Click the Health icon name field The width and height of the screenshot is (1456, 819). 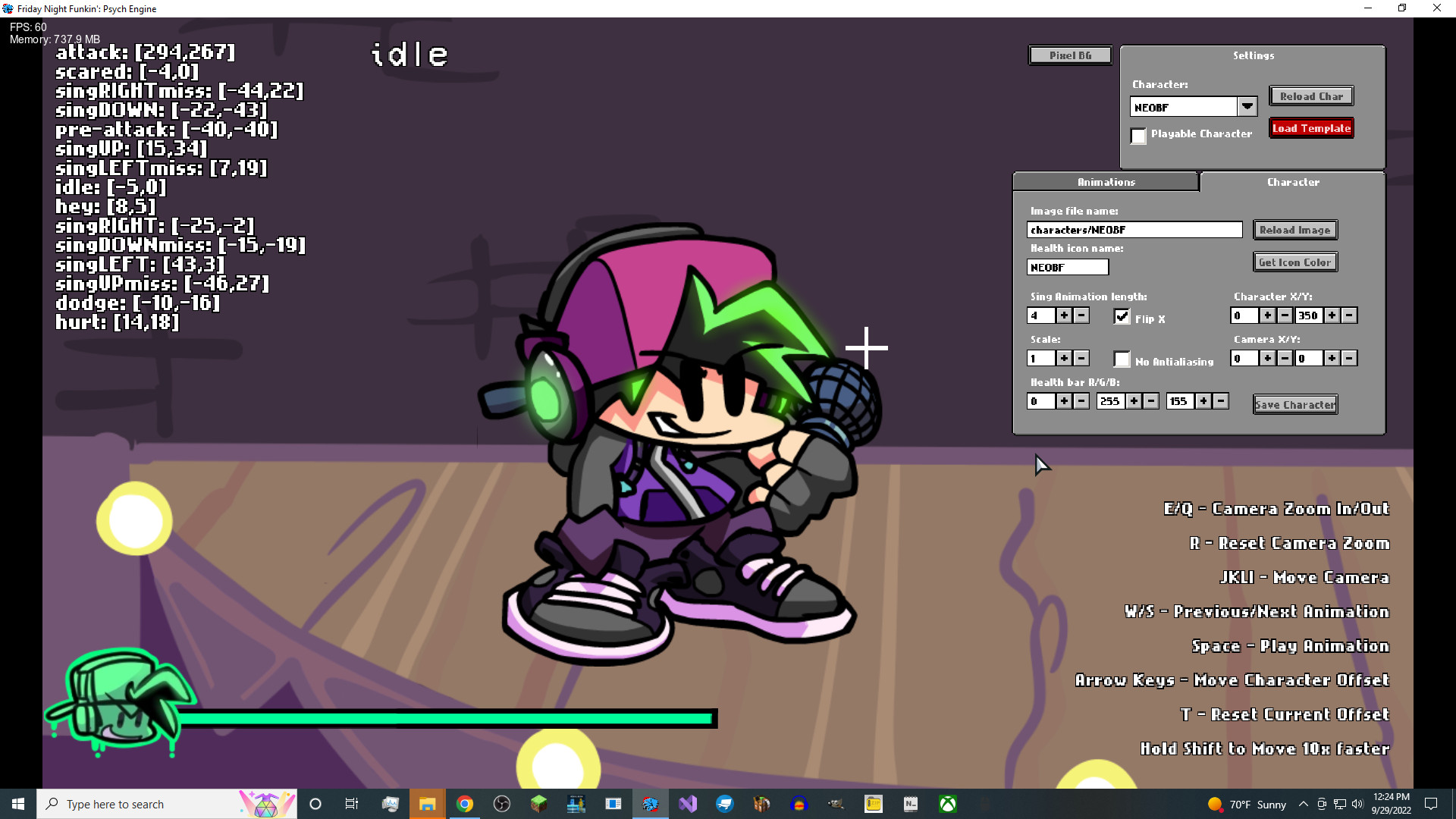pos(1067,267)
